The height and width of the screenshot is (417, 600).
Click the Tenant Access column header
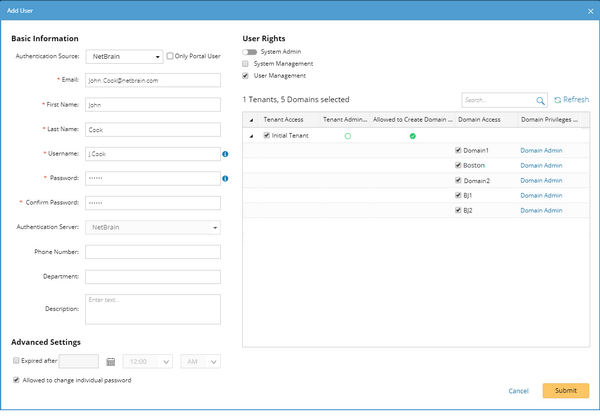[x=282, y=119]
